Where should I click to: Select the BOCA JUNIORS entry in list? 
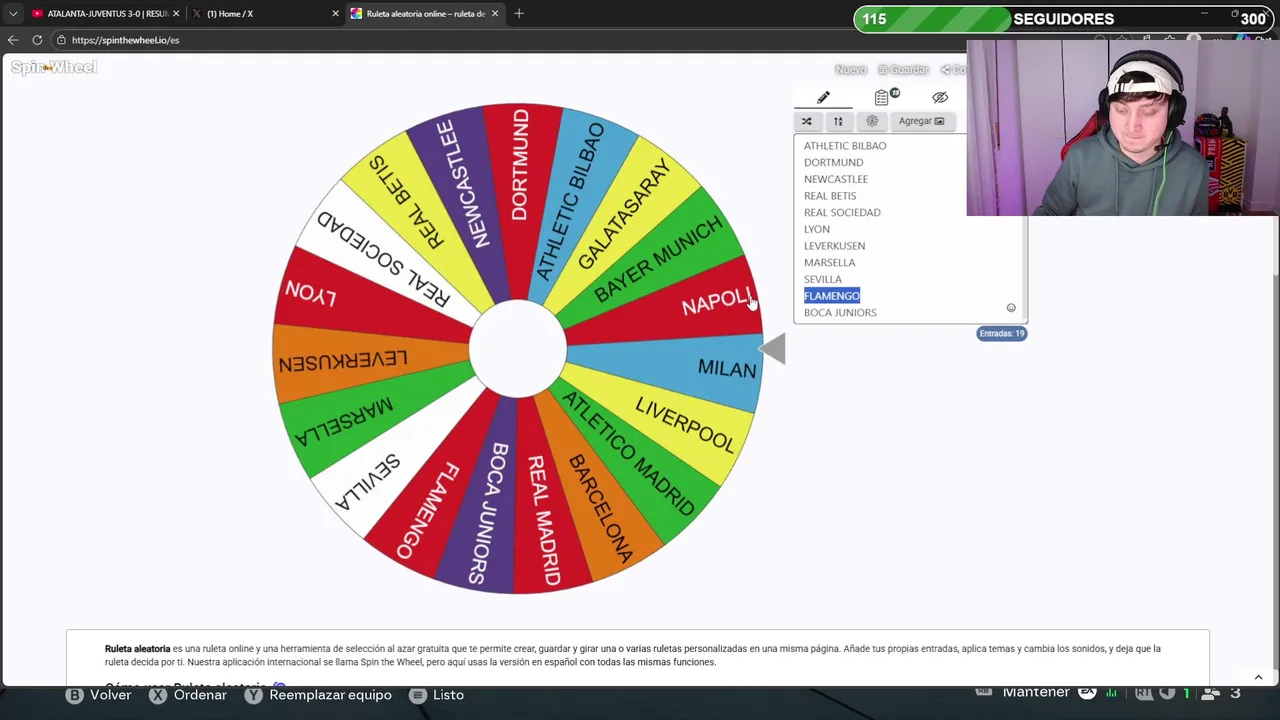[840, 312]
